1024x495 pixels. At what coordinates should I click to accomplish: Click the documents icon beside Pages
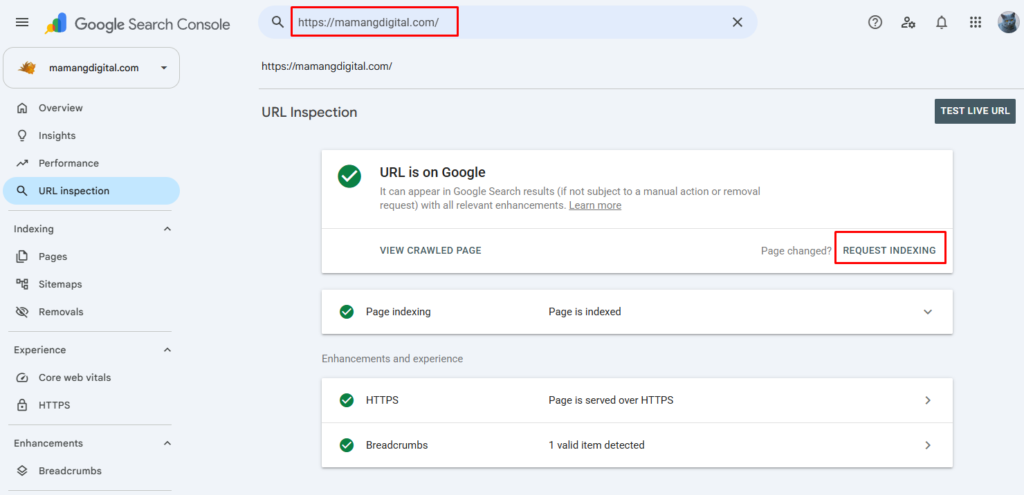pyautogui.click(x=22, y=257)
